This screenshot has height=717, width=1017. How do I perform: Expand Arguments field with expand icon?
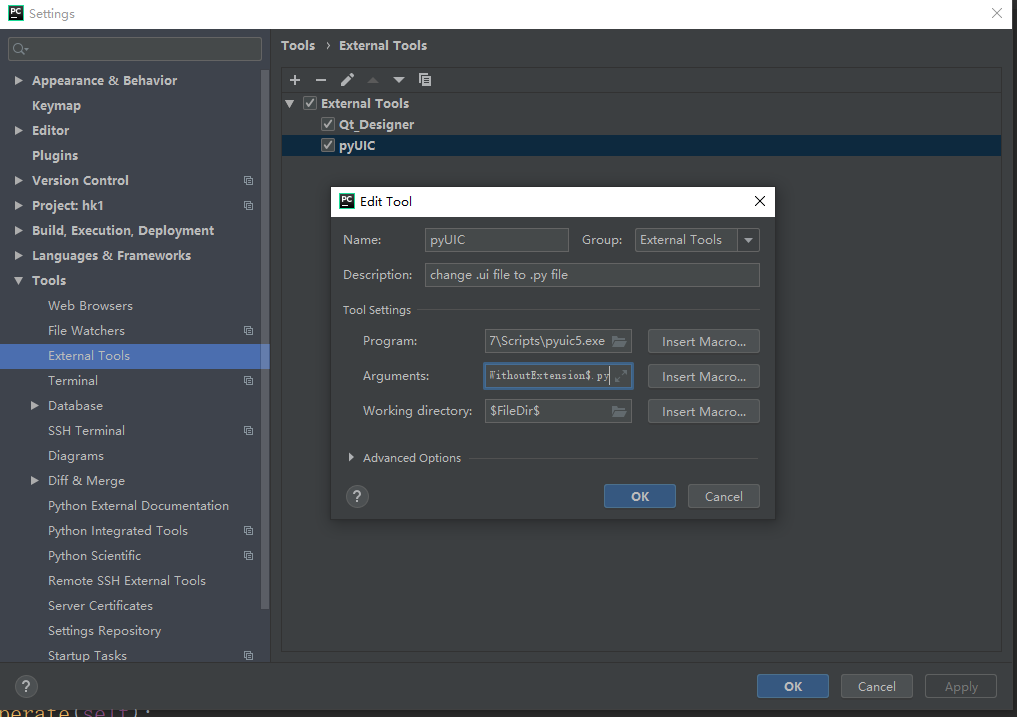click(621, 376)
